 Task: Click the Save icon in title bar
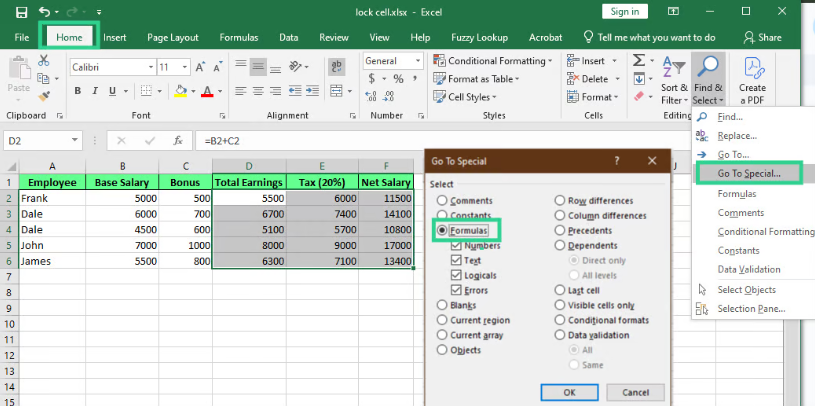[19, 11]
